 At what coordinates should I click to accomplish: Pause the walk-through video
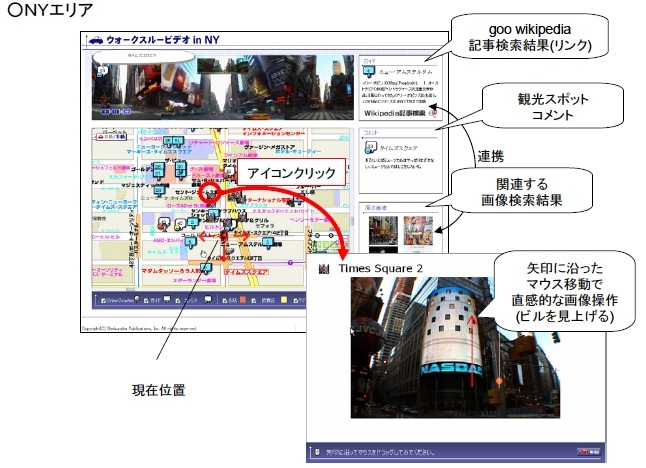[x=116, y=112]
